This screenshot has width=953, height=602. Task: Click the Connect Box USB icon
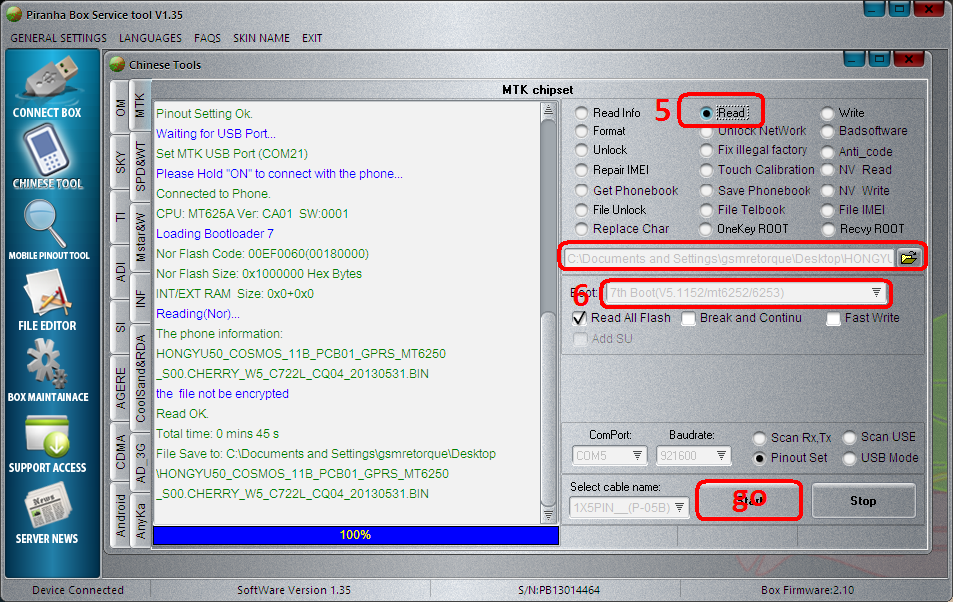47,79
